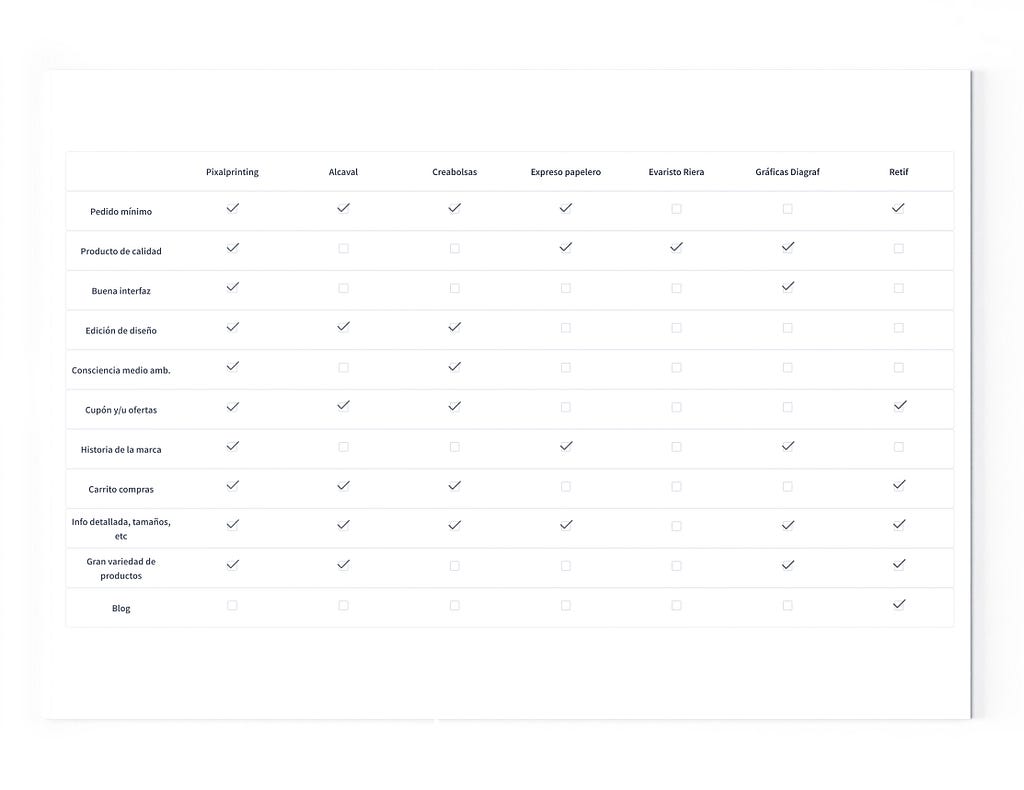
Task: Check Producto de calidad box for Retif
Action: point(899,249)
